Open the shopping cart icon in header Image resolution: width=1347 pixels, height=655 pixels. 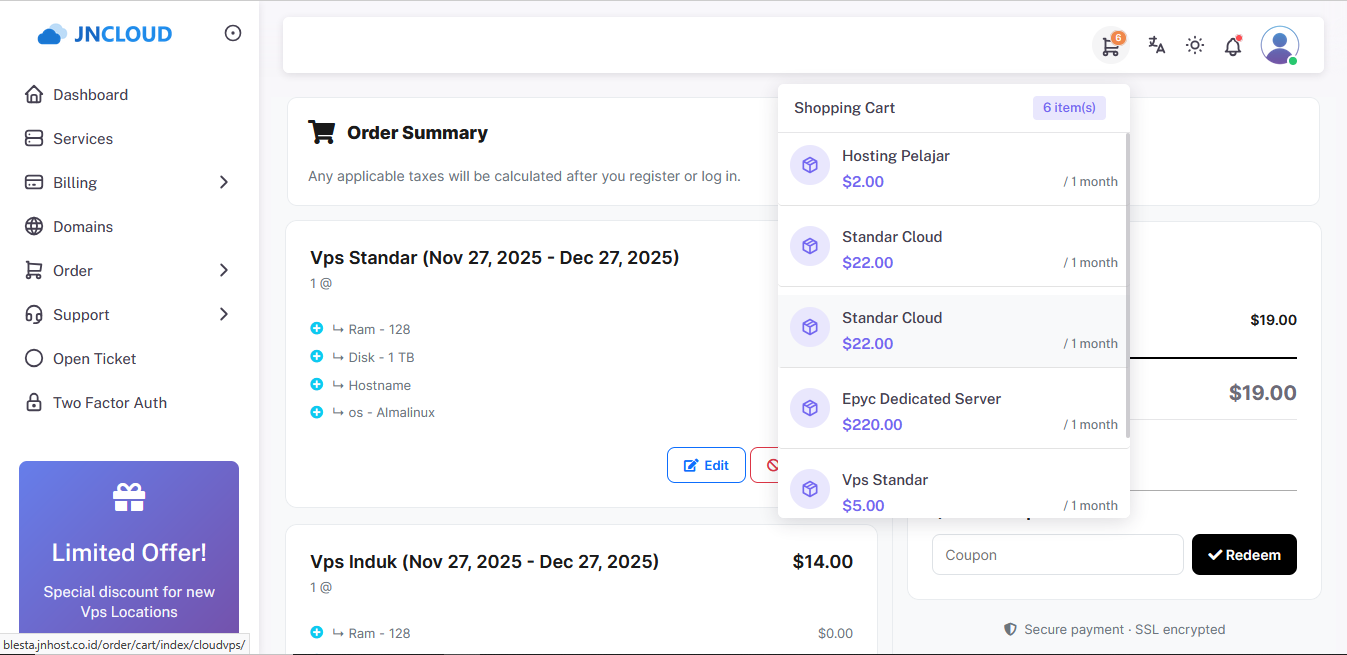pos(1110,46)
